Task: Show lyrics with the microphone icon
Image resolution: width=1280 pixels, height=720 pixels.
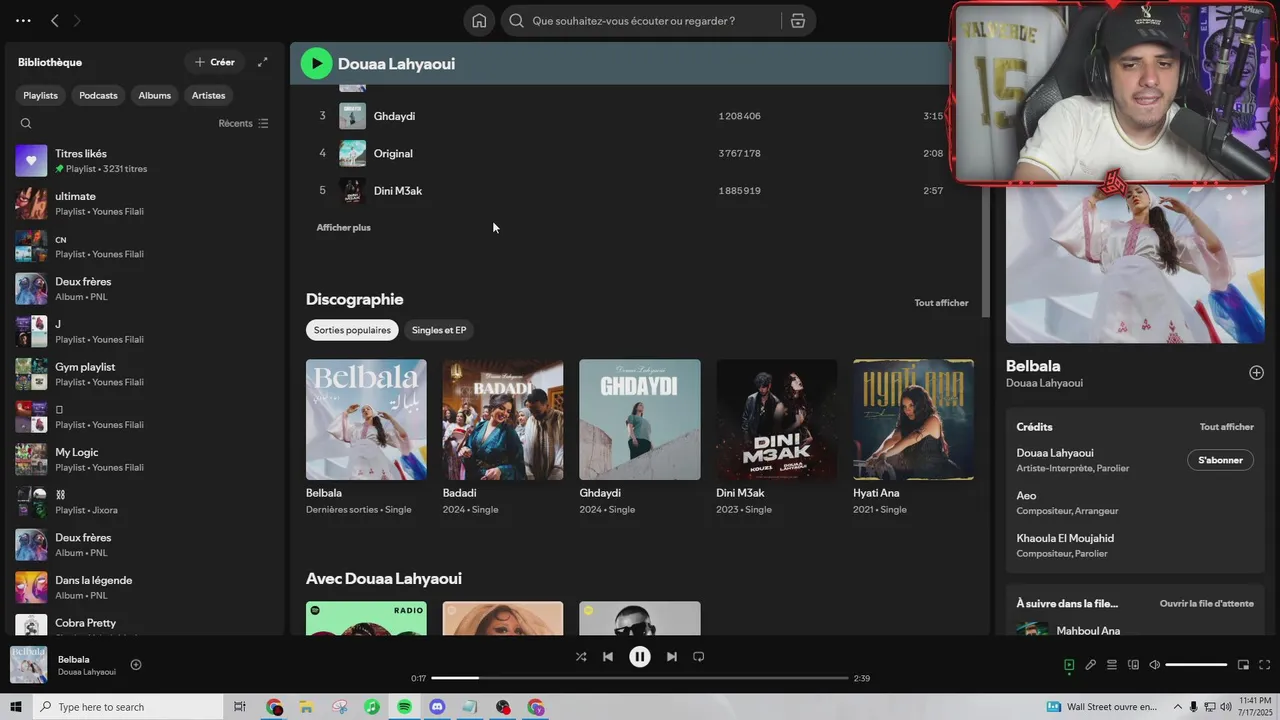Action: tap(1091, 665)
